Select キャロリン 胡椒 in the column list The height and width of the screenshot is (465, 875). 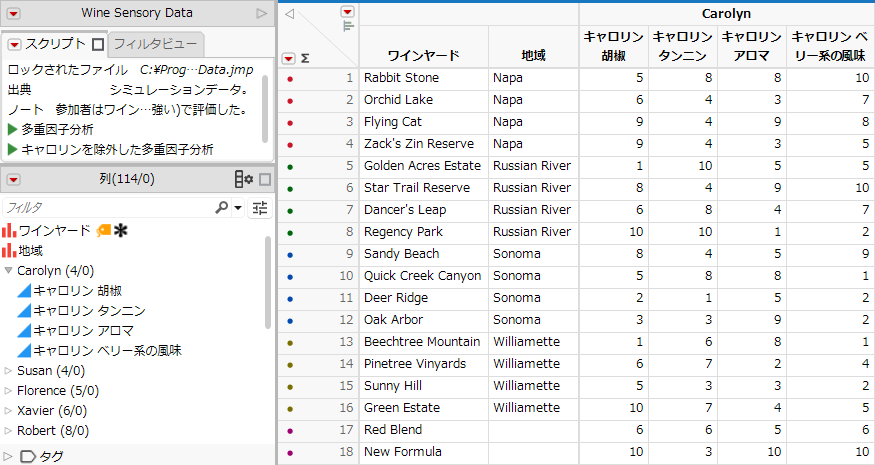pos(78,290)
